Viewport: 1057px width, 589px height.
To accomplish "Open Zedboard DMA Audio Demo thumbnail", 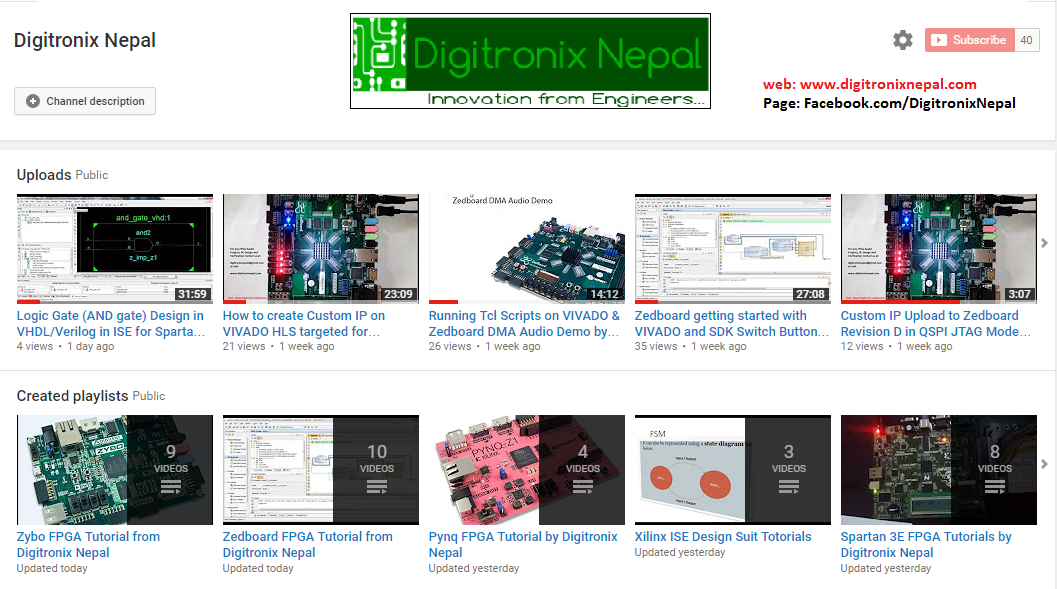I will 526,249.
